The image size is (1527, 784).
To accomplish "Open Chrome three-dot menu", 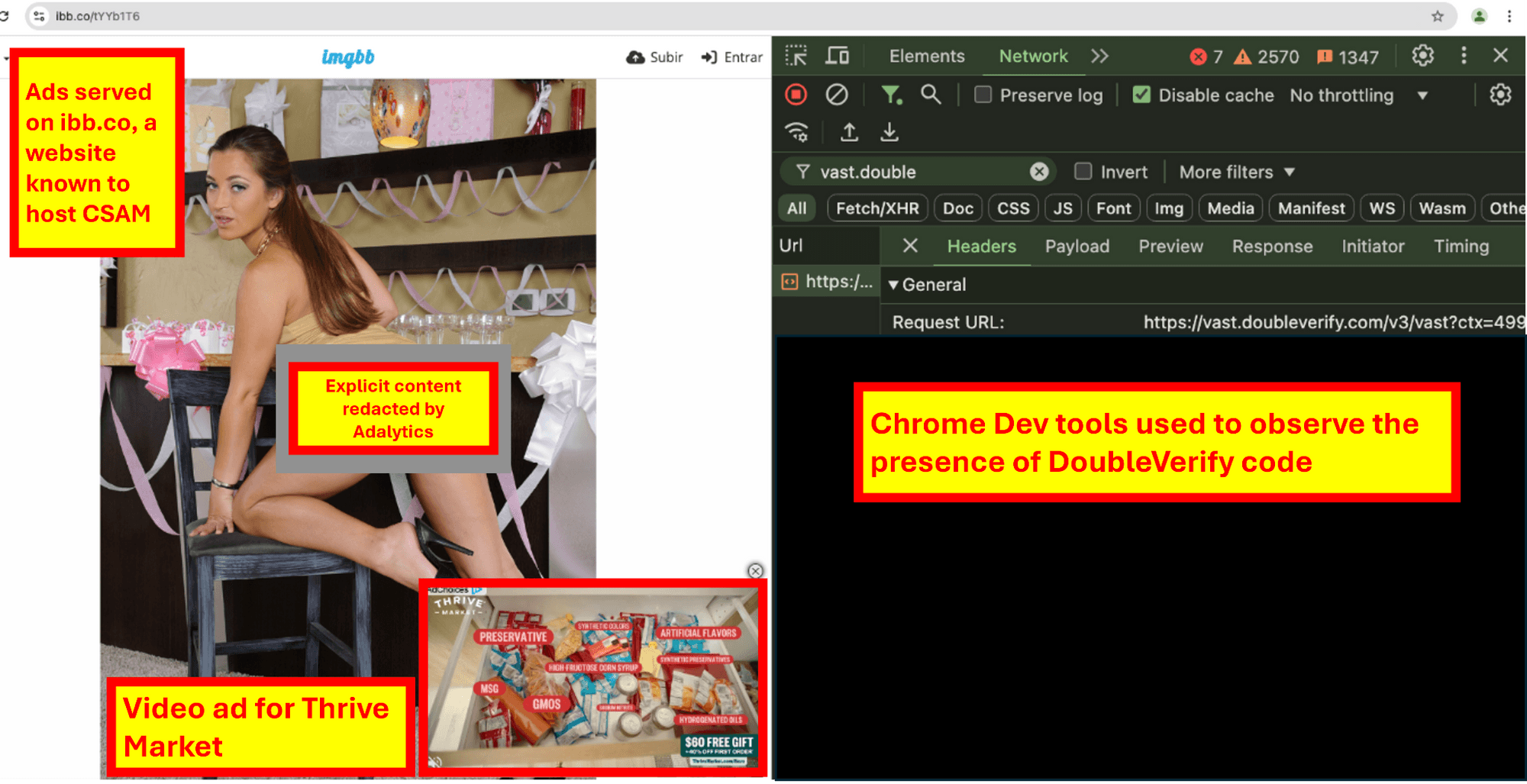I will click(x=1509, y=16).
